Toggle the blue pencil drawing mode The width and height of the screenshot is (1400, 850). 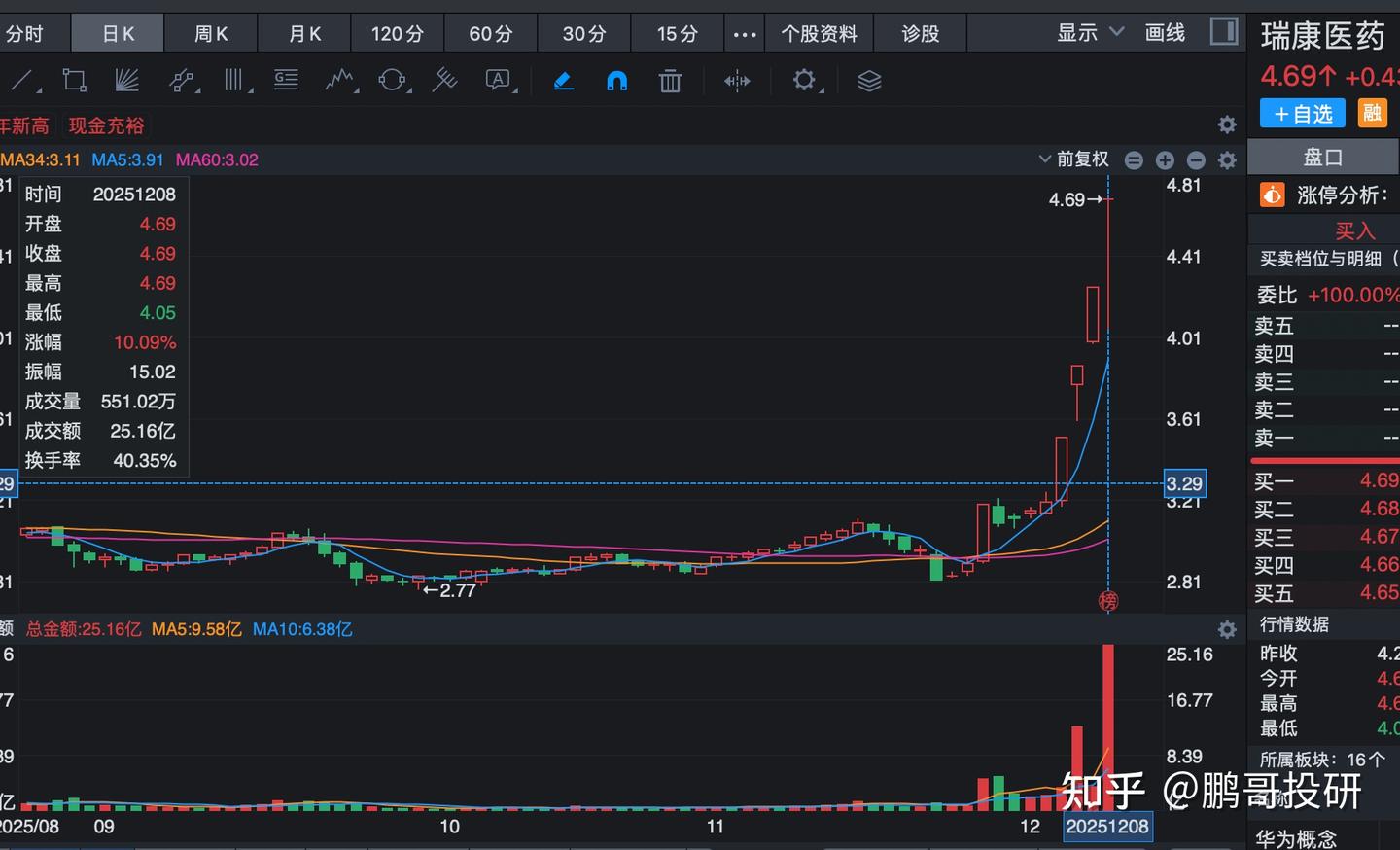click(x=563, y=80)
